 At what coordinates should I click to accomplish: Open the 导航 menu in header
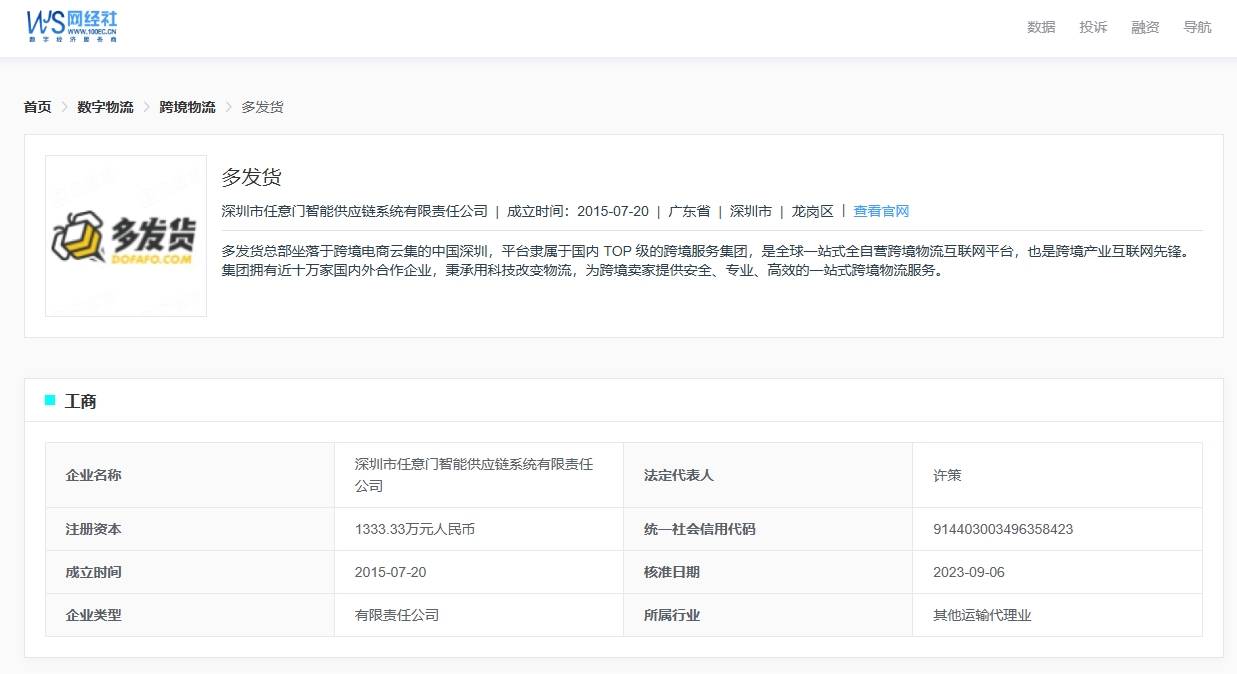1197,27
